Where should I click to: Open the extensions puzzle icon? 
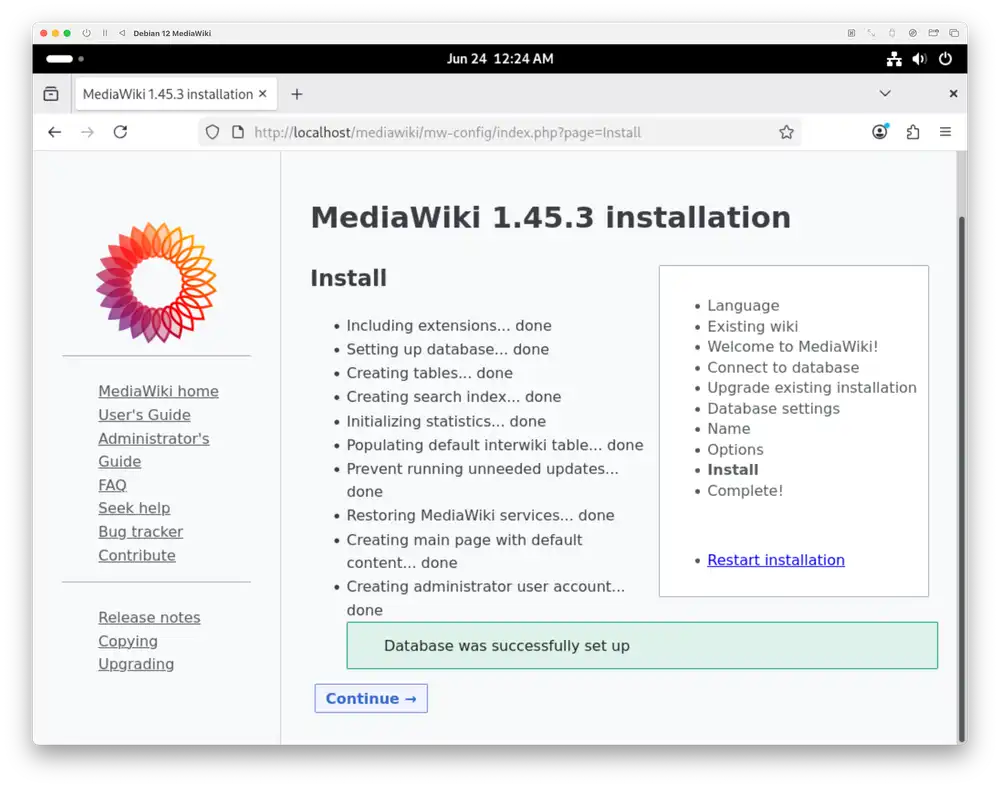(913, 132)
